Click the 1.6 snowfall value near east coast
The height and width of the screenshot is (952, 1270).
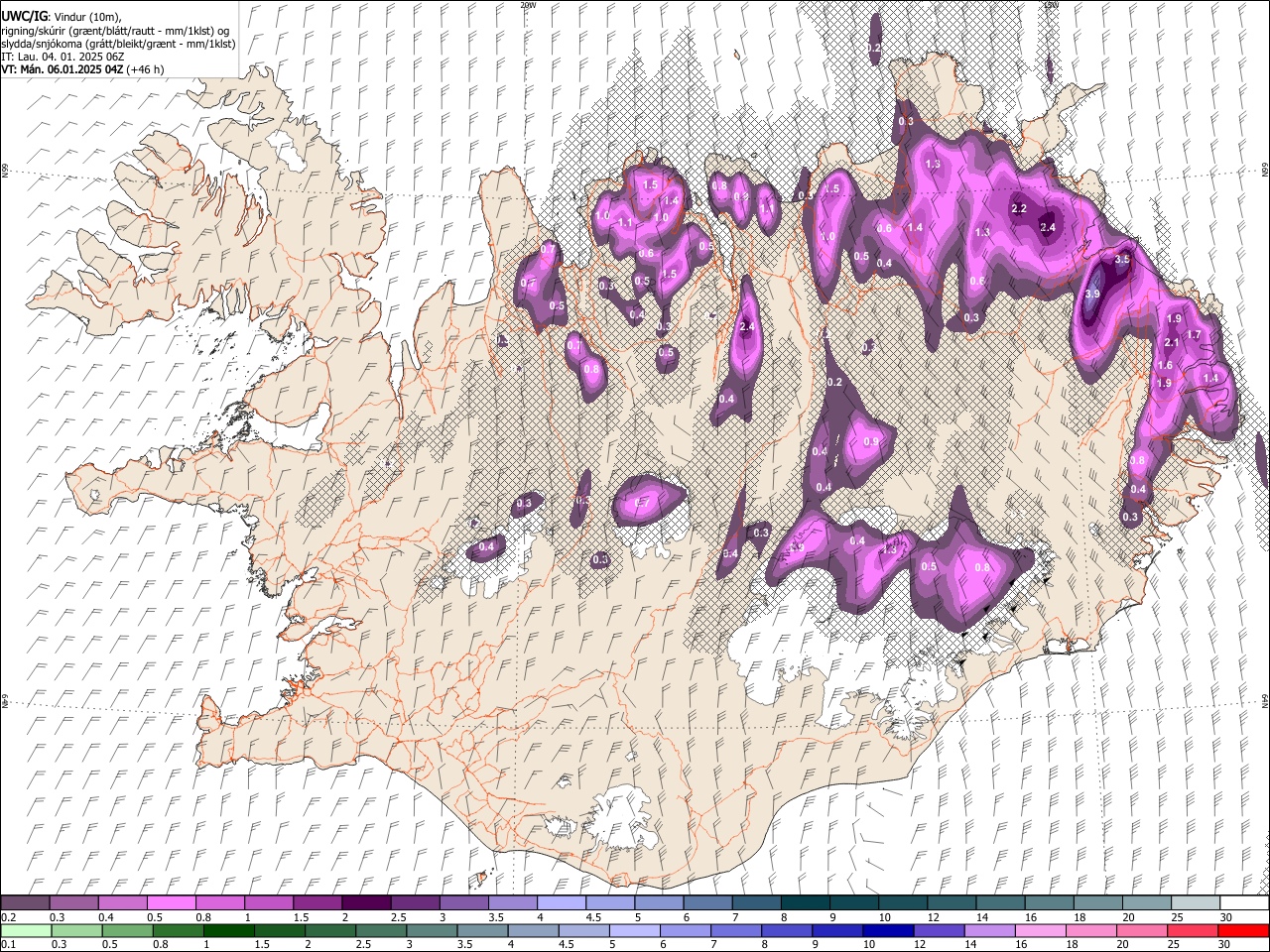[1166, 366]
